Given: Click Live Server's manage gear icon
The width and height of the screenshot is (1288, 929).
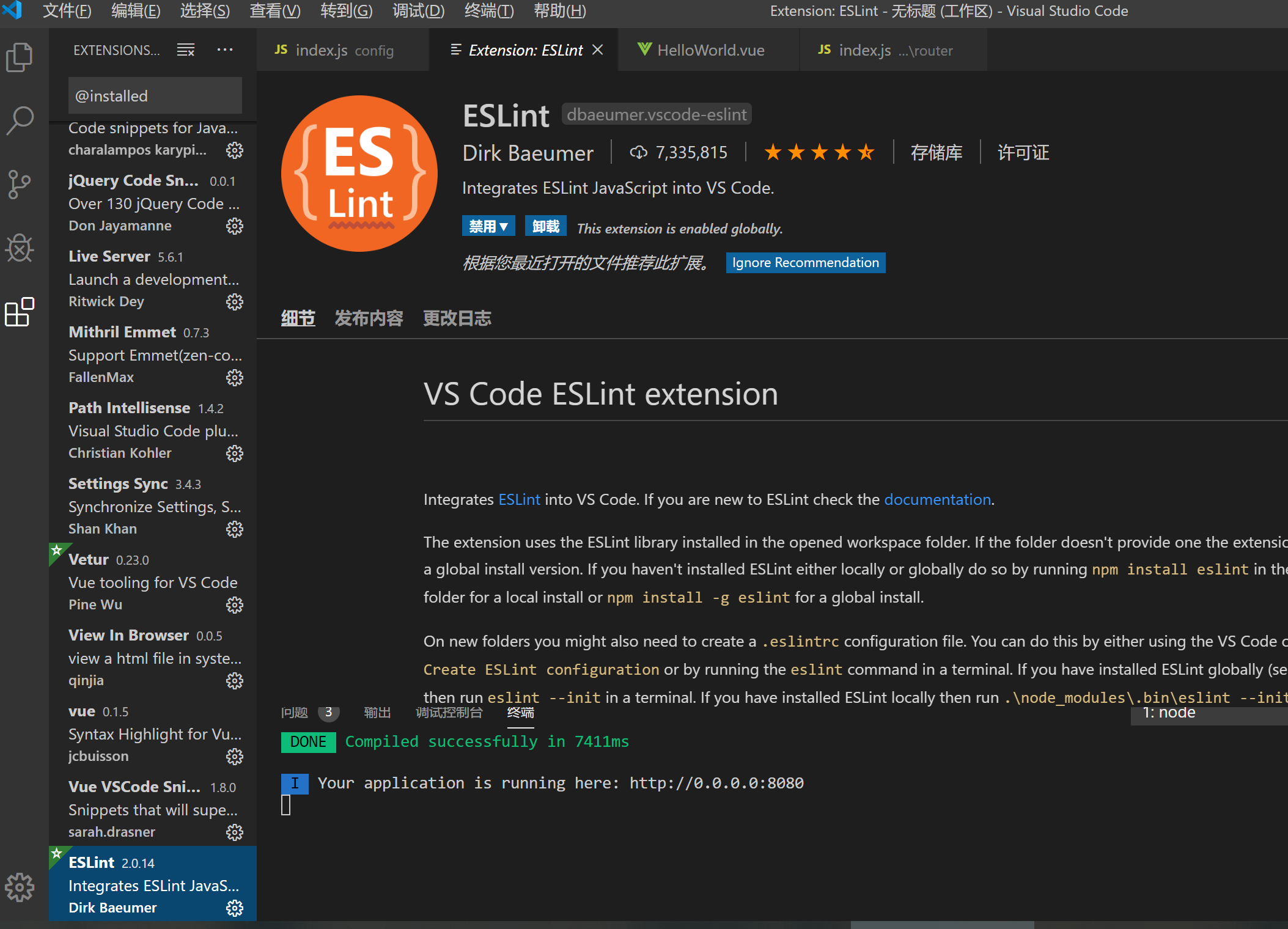Looking at the screenshot, I should 235,302.
